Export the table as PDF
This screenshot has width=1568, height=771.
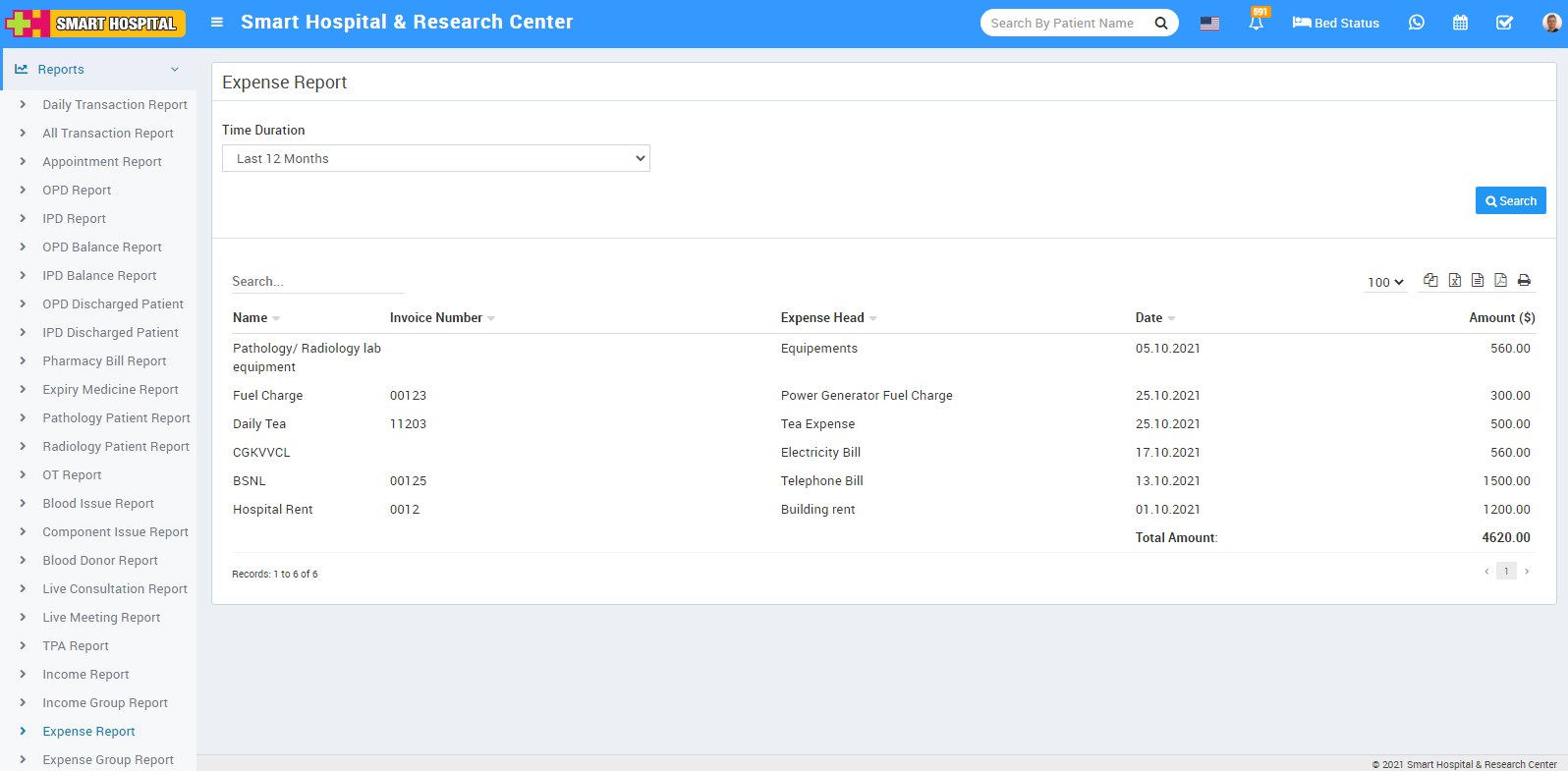(x=1500, y=281)
